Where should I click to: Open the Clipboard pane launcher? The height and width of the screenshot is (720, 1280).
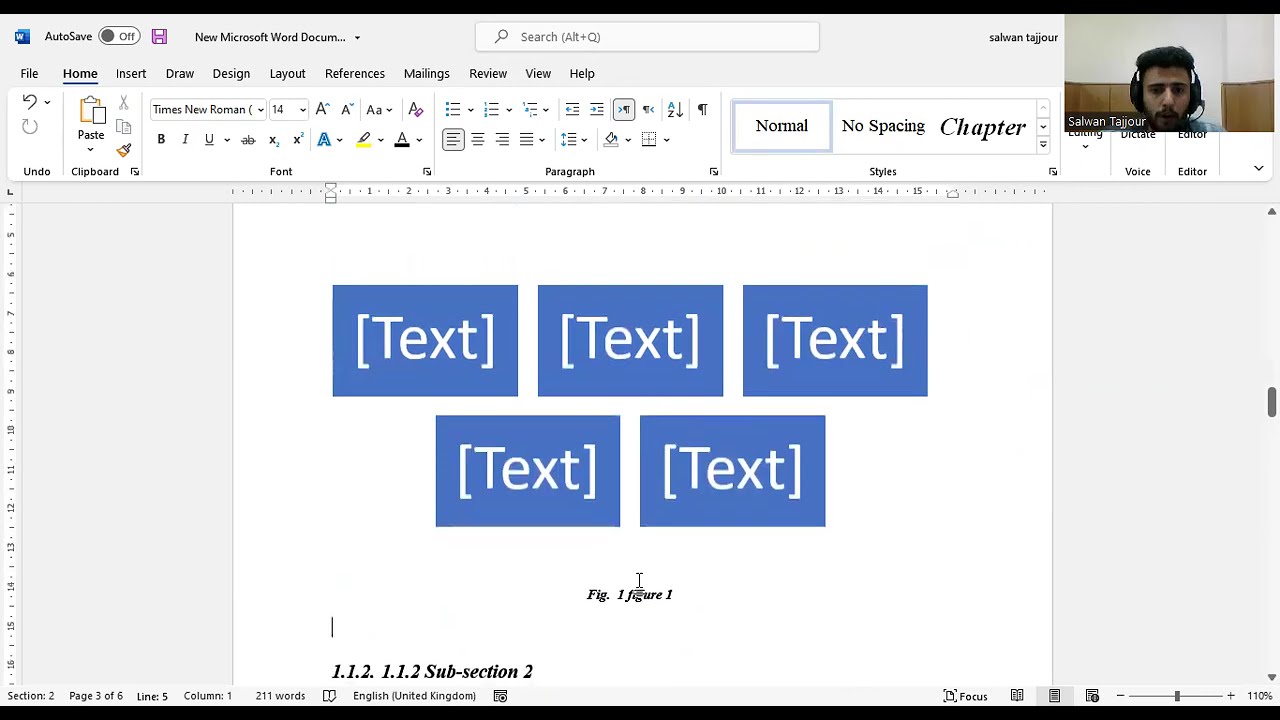point(134,172)
